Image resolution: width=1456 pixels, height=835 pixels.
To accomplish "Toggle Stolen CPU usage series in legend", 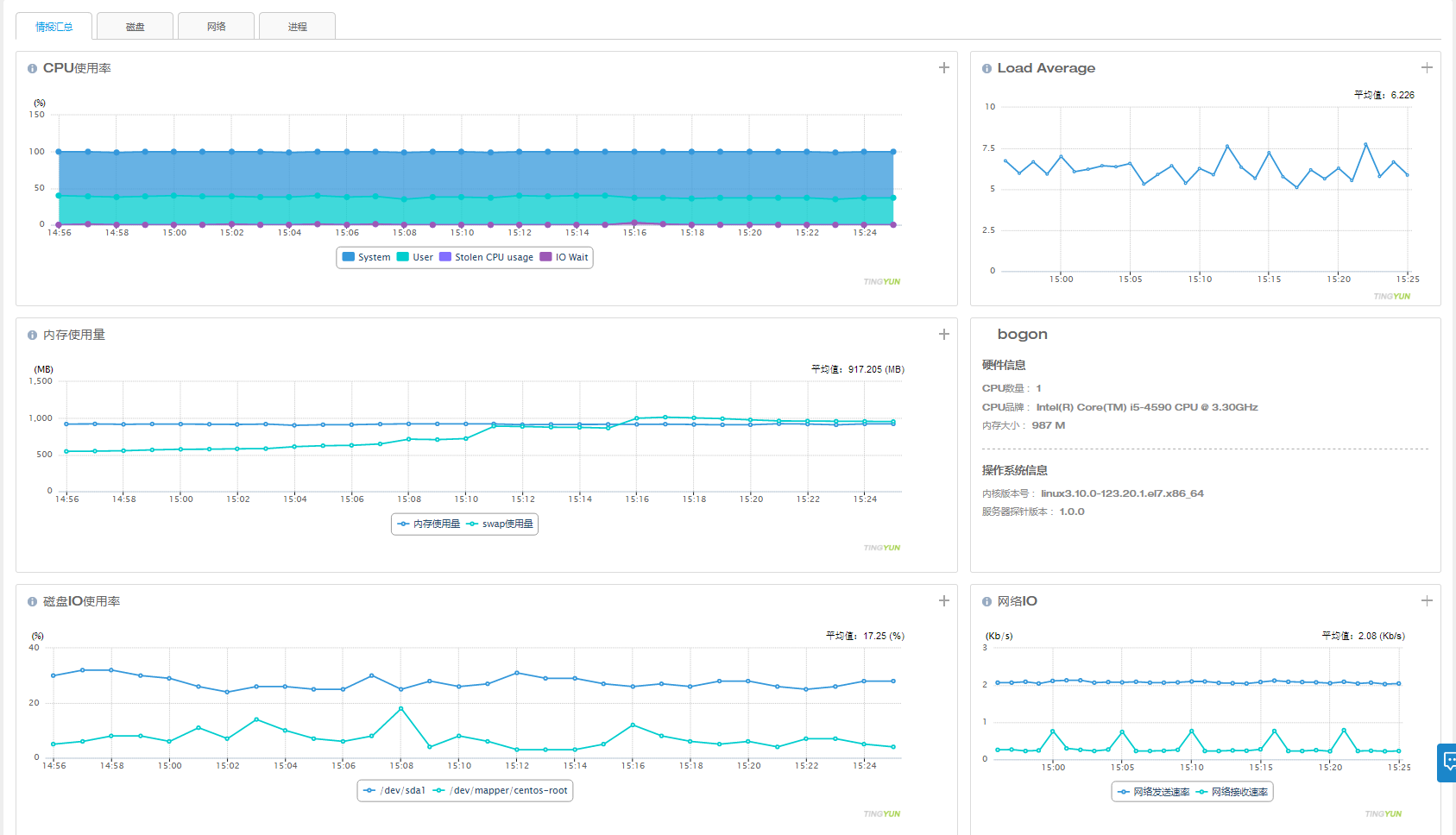I will tap(486, 257).
